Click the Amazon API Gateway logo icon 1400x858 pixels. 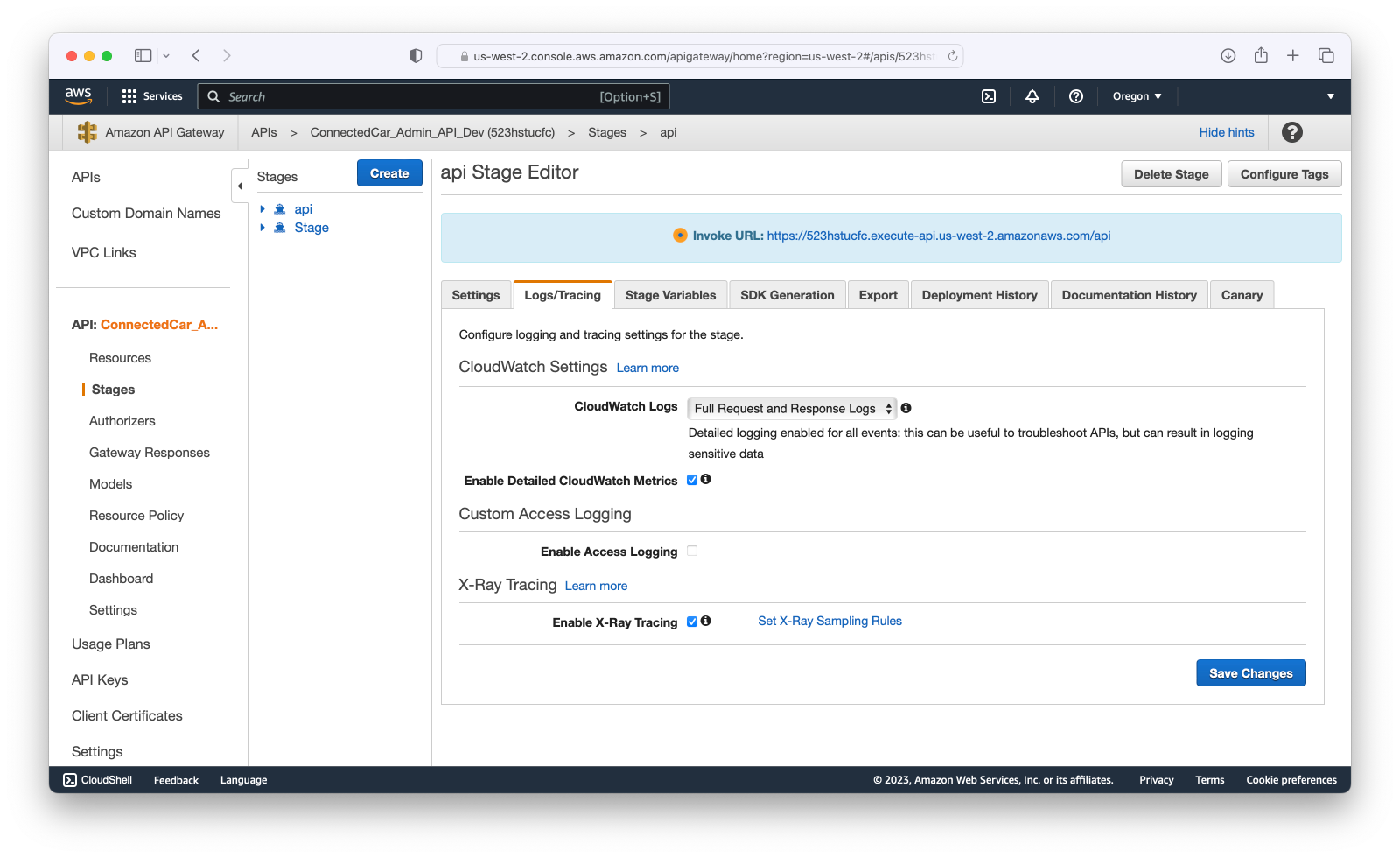coord(87,132)
